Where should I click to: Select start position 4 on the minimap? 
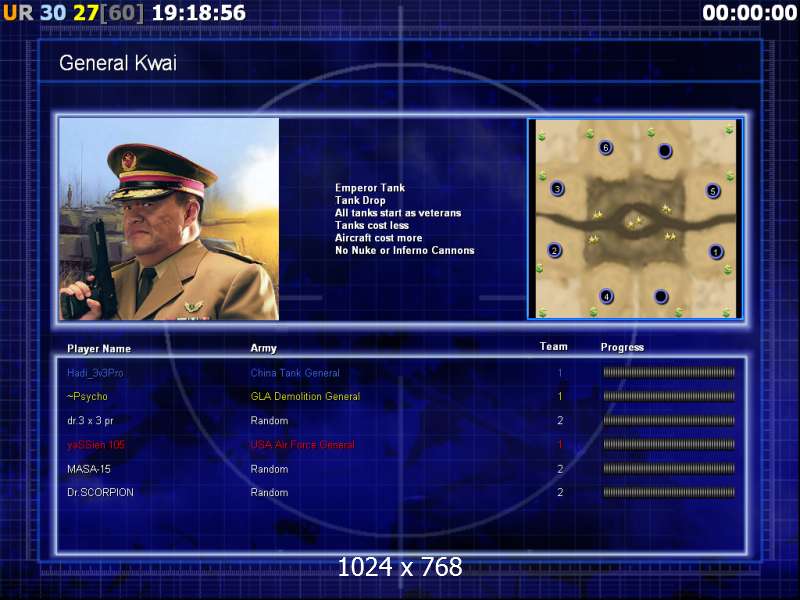pyautogui.click(x=606, y=296)
